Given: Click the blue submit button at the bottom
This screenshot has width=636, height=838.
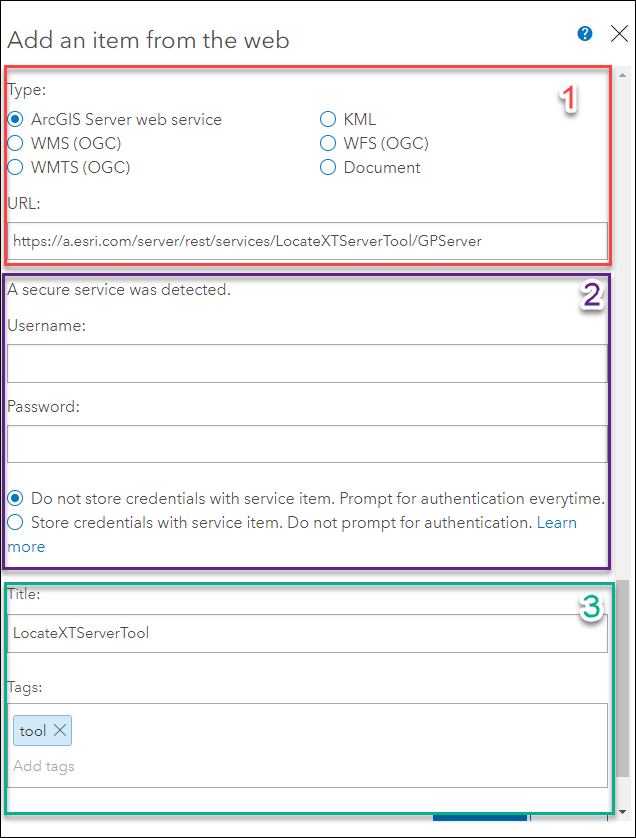Looking at the screenshot, I should point(478,817).
